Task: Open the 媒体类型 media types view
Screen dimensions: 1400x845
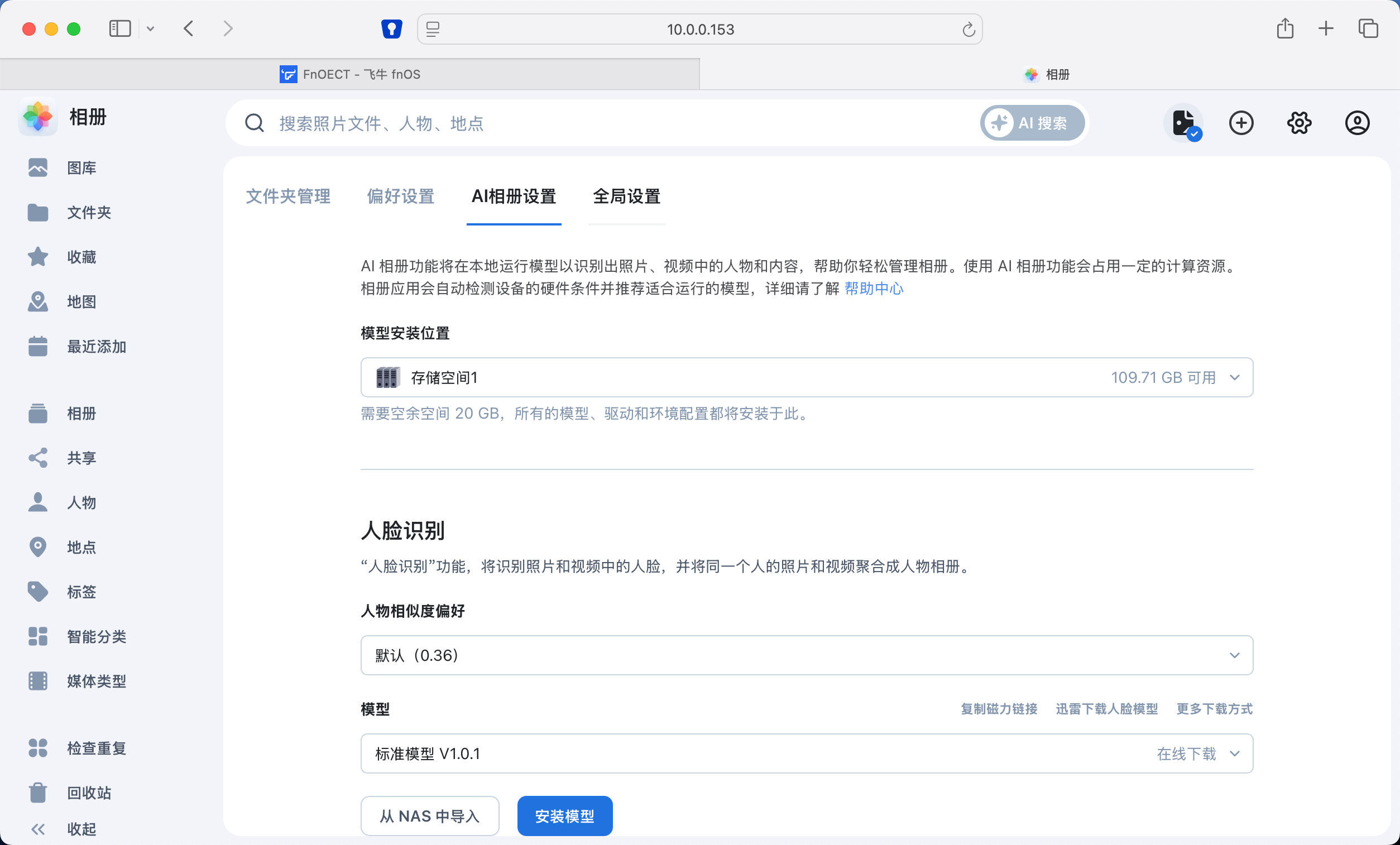Action: pos(96,681)
